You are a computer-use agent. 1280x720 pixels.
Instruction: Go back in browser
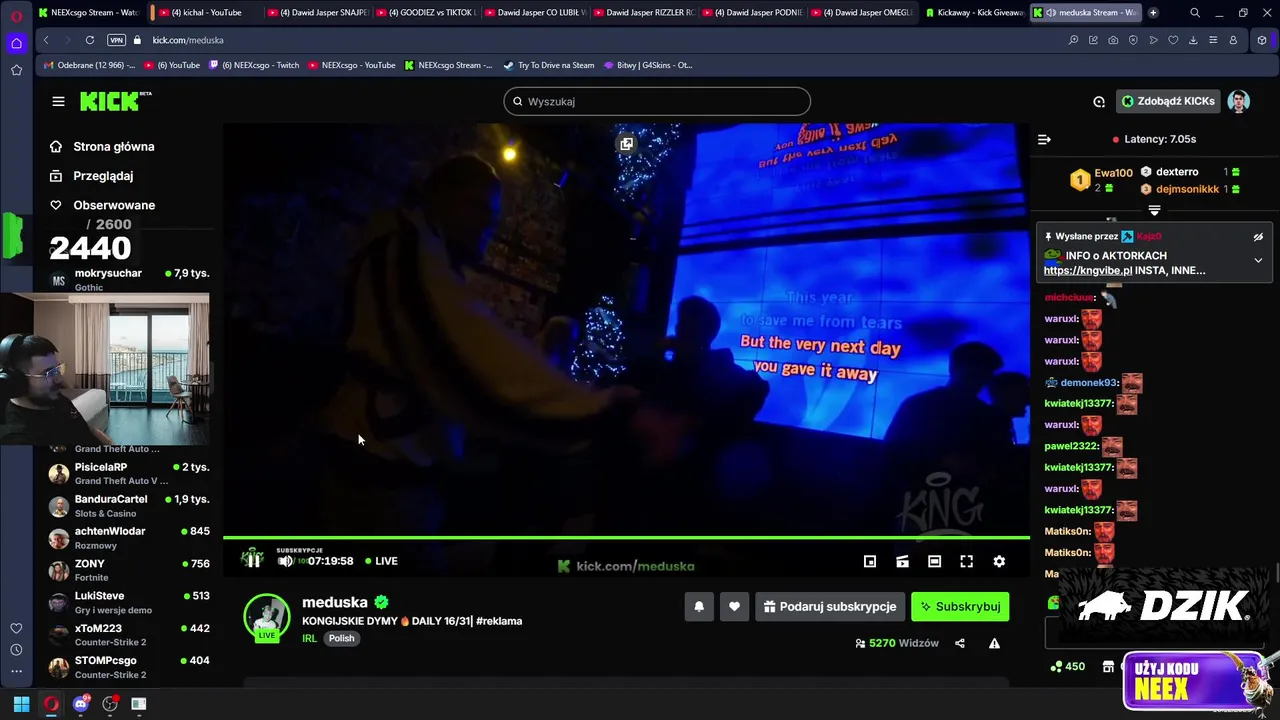tap(46, 40)
